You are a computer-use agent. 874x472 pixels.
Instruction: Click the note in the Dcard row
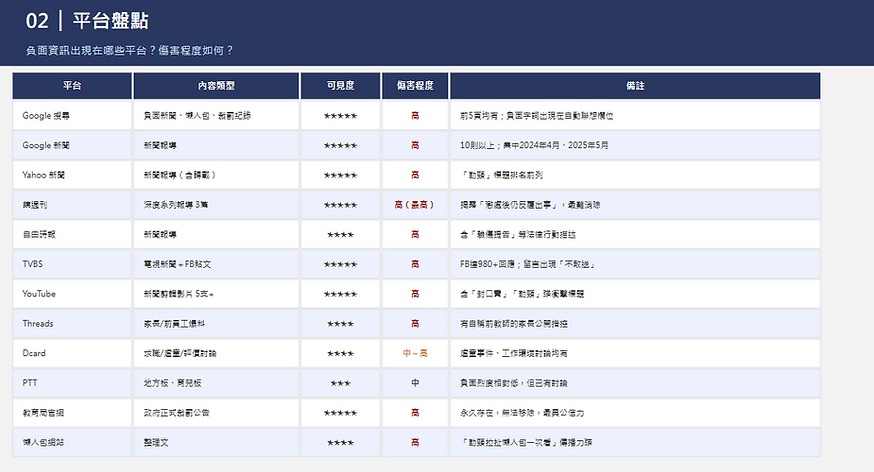[635, 353]
